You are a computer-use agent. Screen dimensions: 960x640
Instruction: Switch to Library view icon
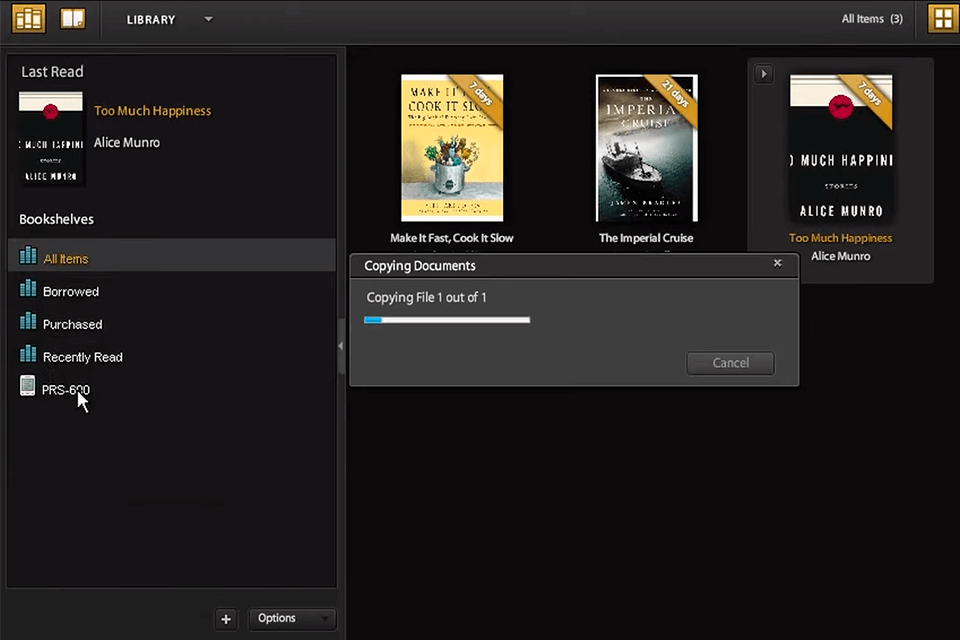29,18
